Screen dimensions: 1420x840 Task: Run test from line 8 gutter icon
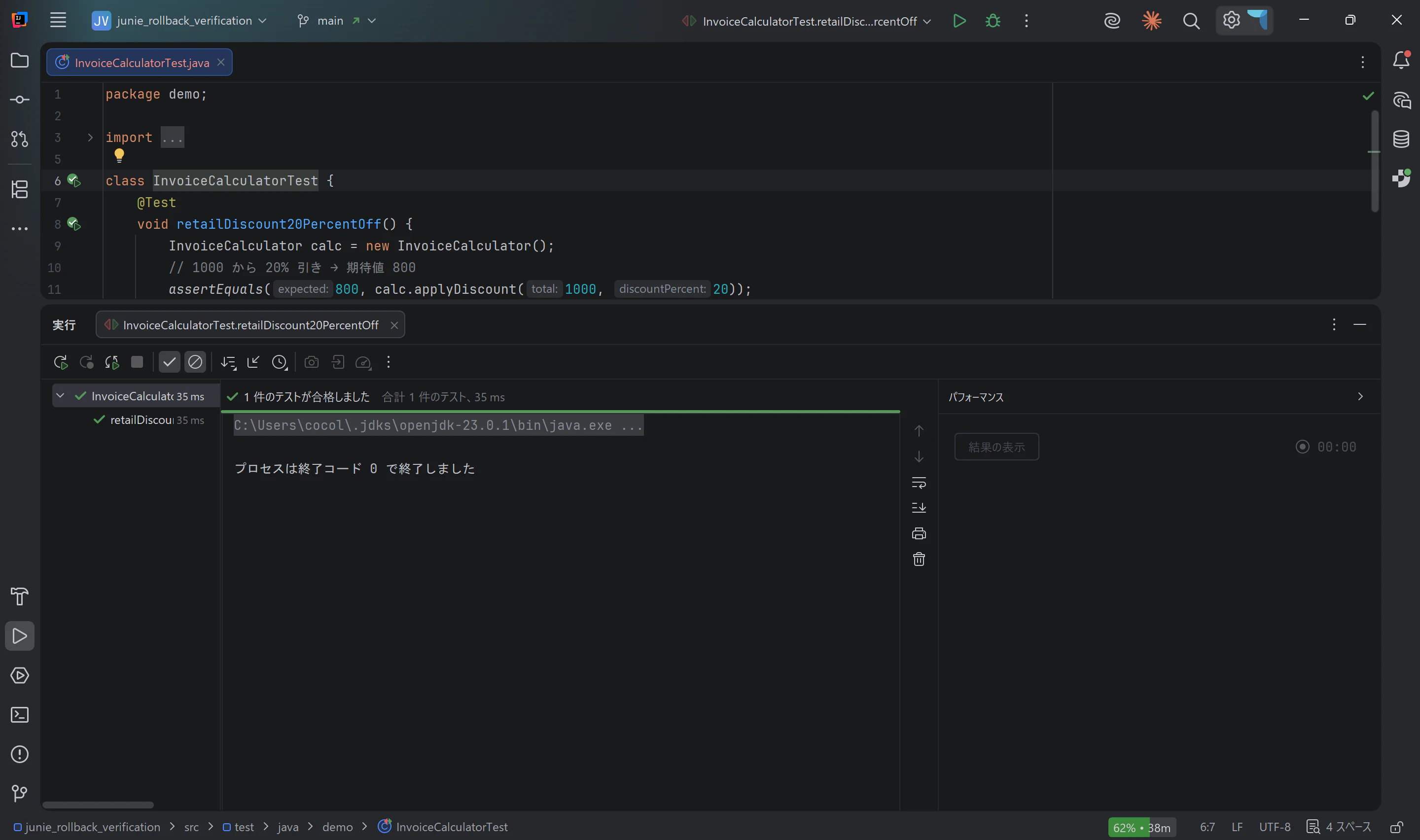pos(73,224)
